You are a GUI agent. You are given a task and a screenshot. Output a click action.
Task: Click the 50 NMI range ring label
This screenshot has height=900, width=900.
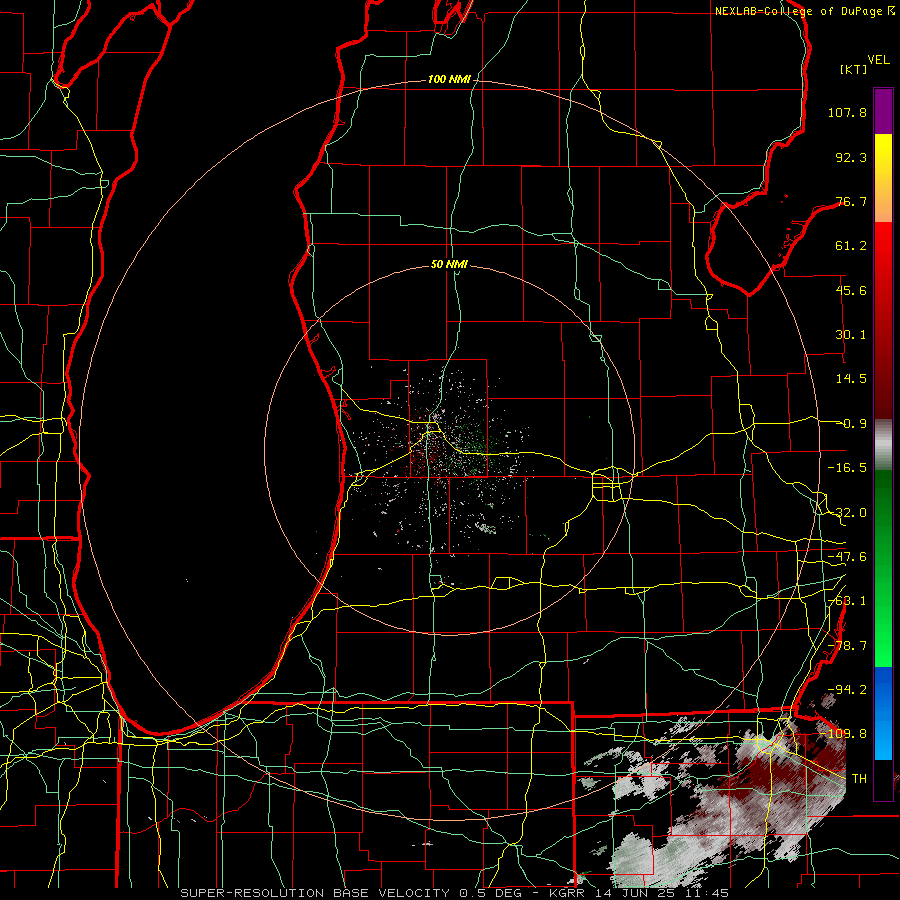pos(449,264)
